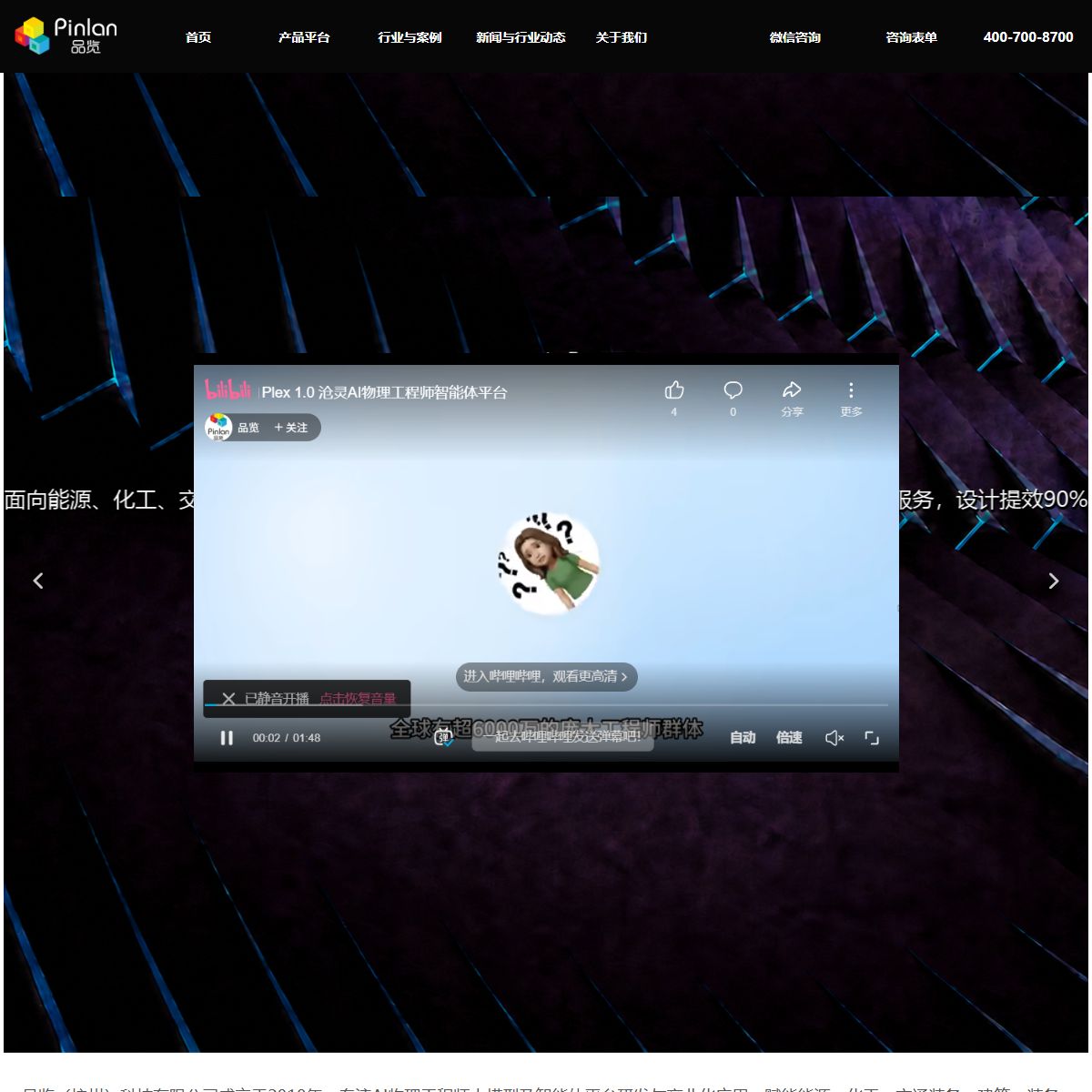The image size is (1092, 1092).
Task: Open the 首页 menu item
Action: pyautogui.click(x=198, y=37)
